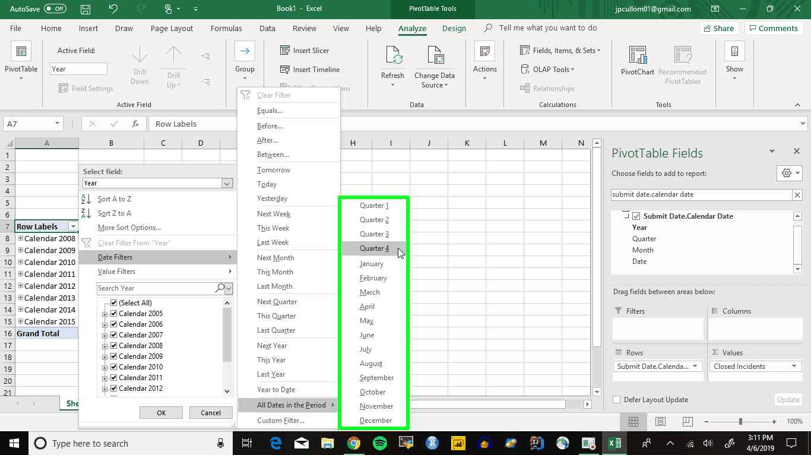
Task: Open Chrome from the taskbar
Action: (x=354, y=444)
